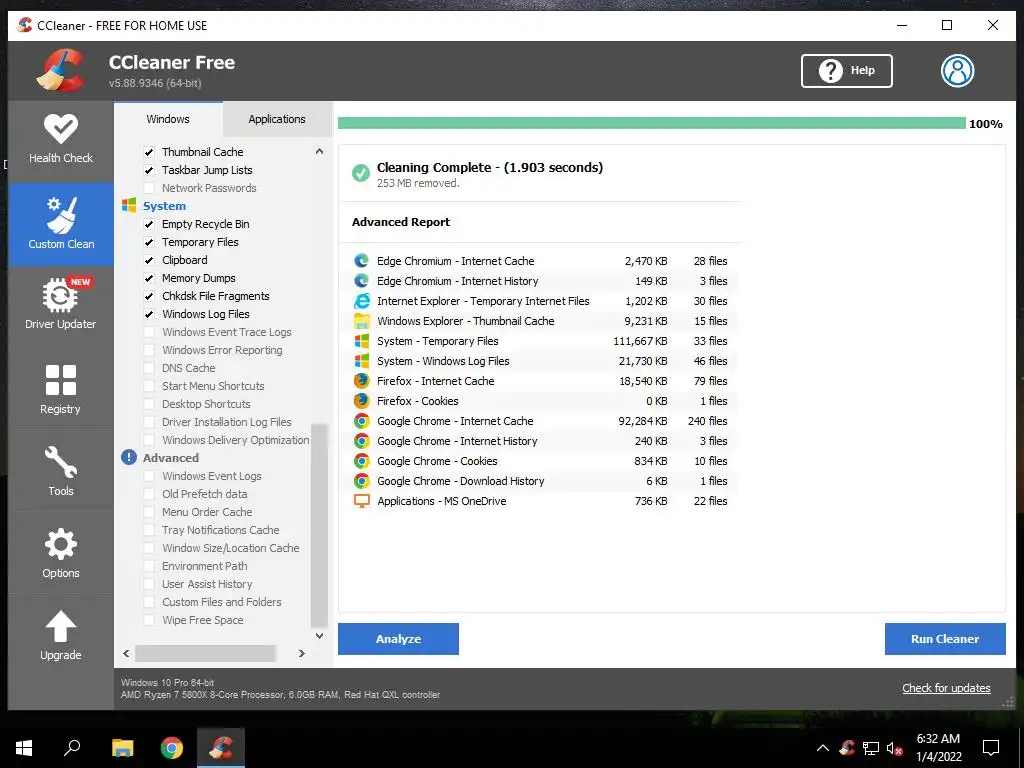The image size is (1024, 768).
Task: Open File Explorer from taskbar
Action: click(122, 748)
